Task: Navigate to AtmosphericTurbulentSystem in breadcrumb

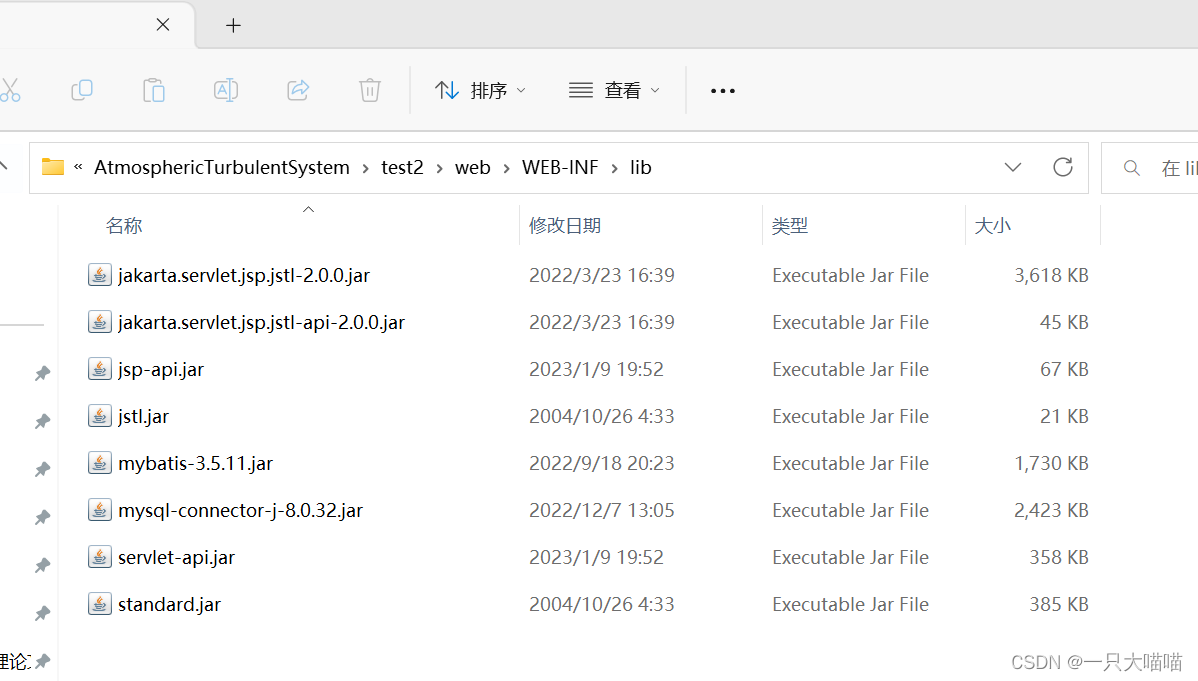Action: tap(222, 167)
